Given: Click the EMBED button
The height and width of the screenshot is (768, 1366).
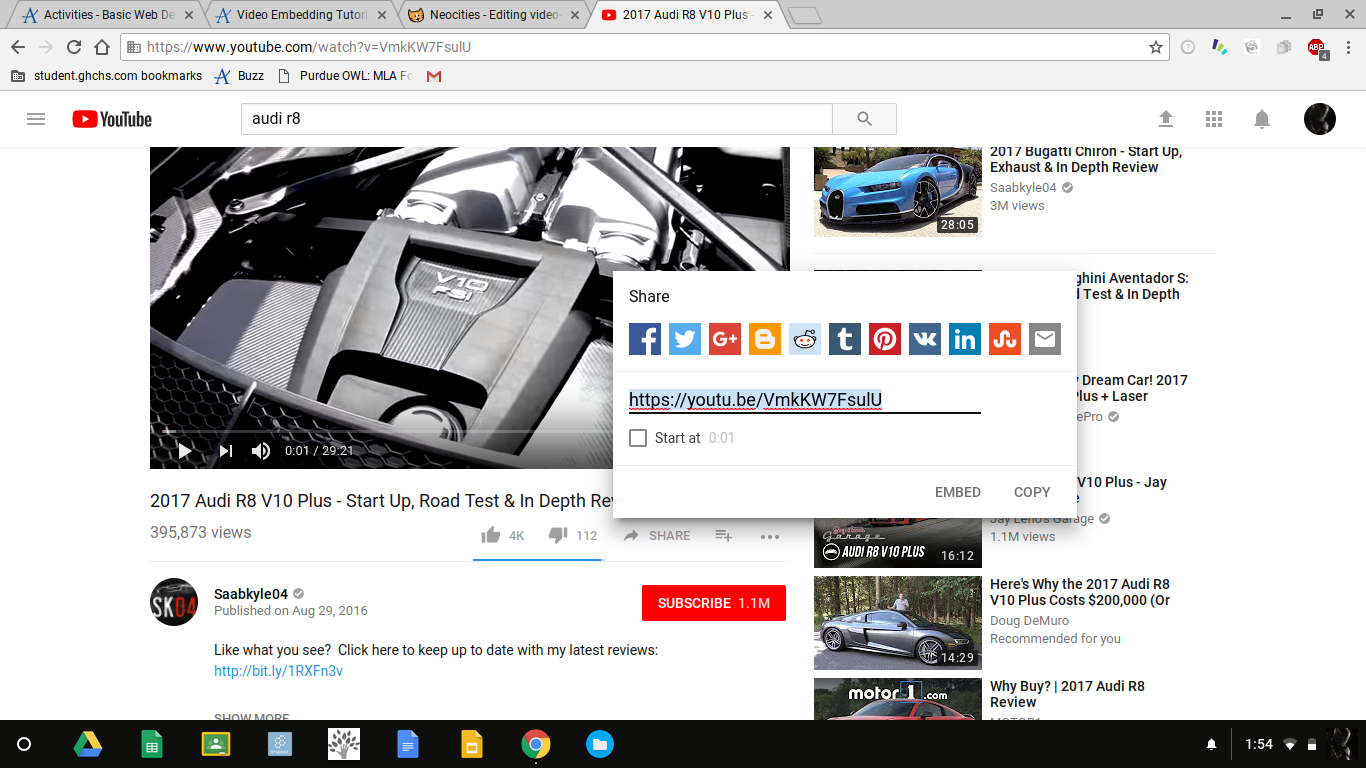Looking at the screenshot, I should click(x=957, y=492).
